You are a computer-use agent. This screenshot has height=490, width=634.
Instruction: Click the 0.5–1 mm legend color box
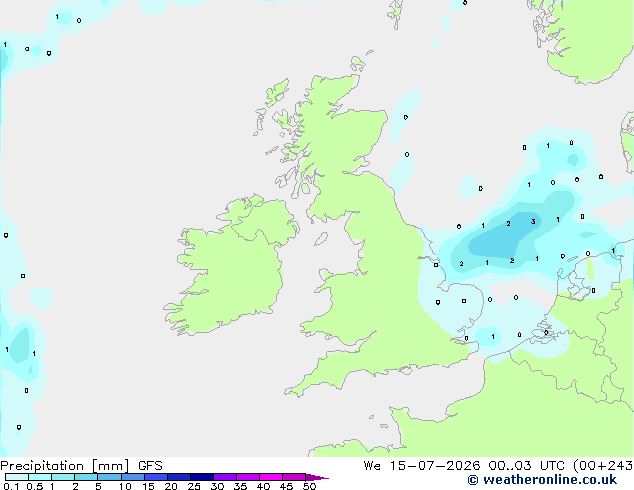tap(40, 477)
